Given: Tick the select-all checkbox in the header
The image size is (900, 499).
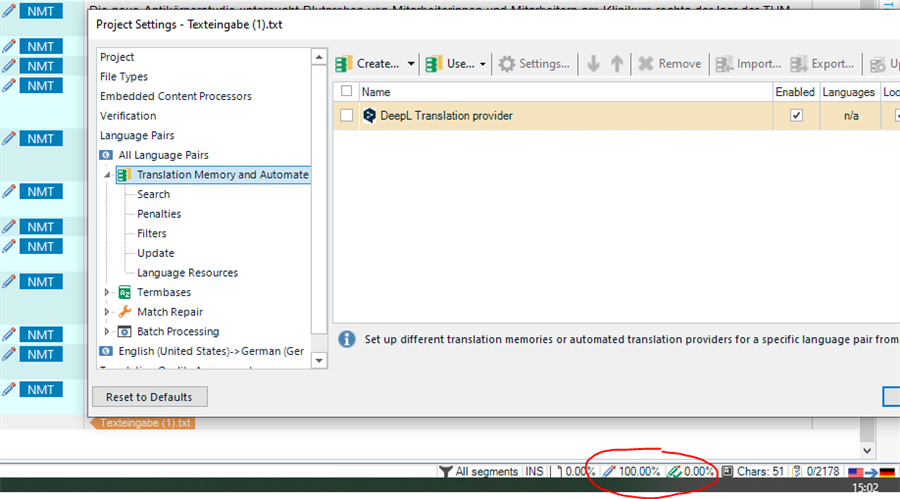Looking at the screenshot, I should [x=346, y=91].
